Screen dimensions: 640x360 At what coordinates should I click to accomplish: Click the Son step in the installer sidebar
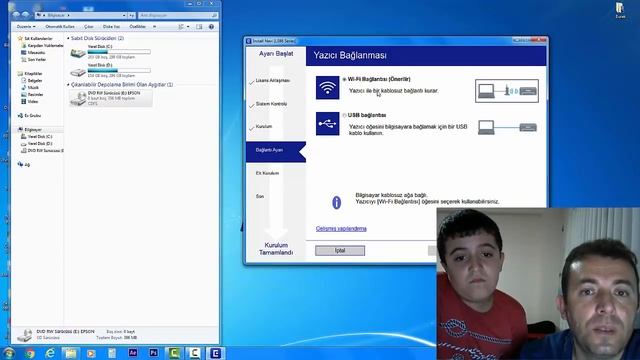point(260,197)
